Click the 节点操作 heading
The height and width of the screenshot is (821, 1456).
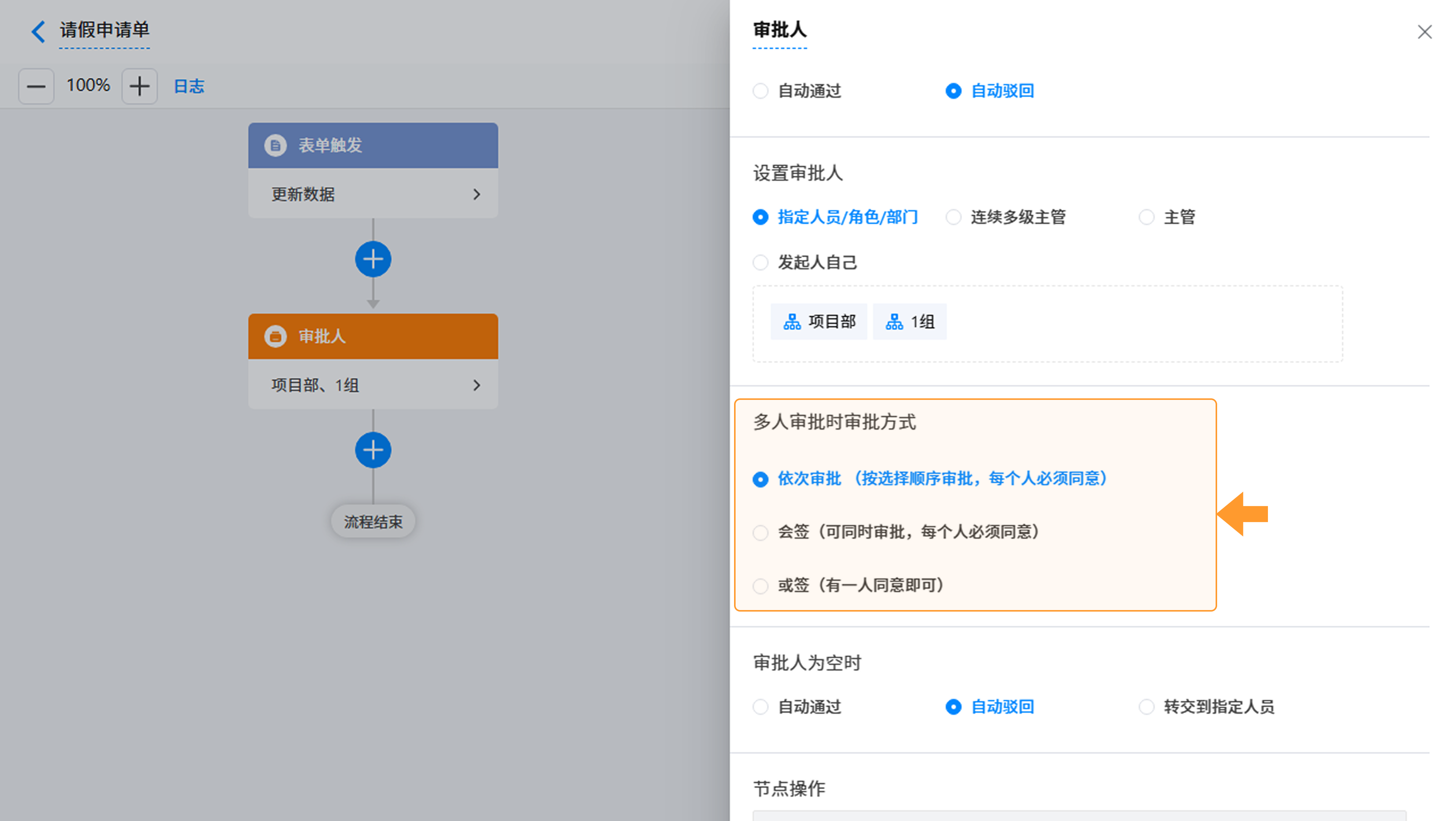789,789
